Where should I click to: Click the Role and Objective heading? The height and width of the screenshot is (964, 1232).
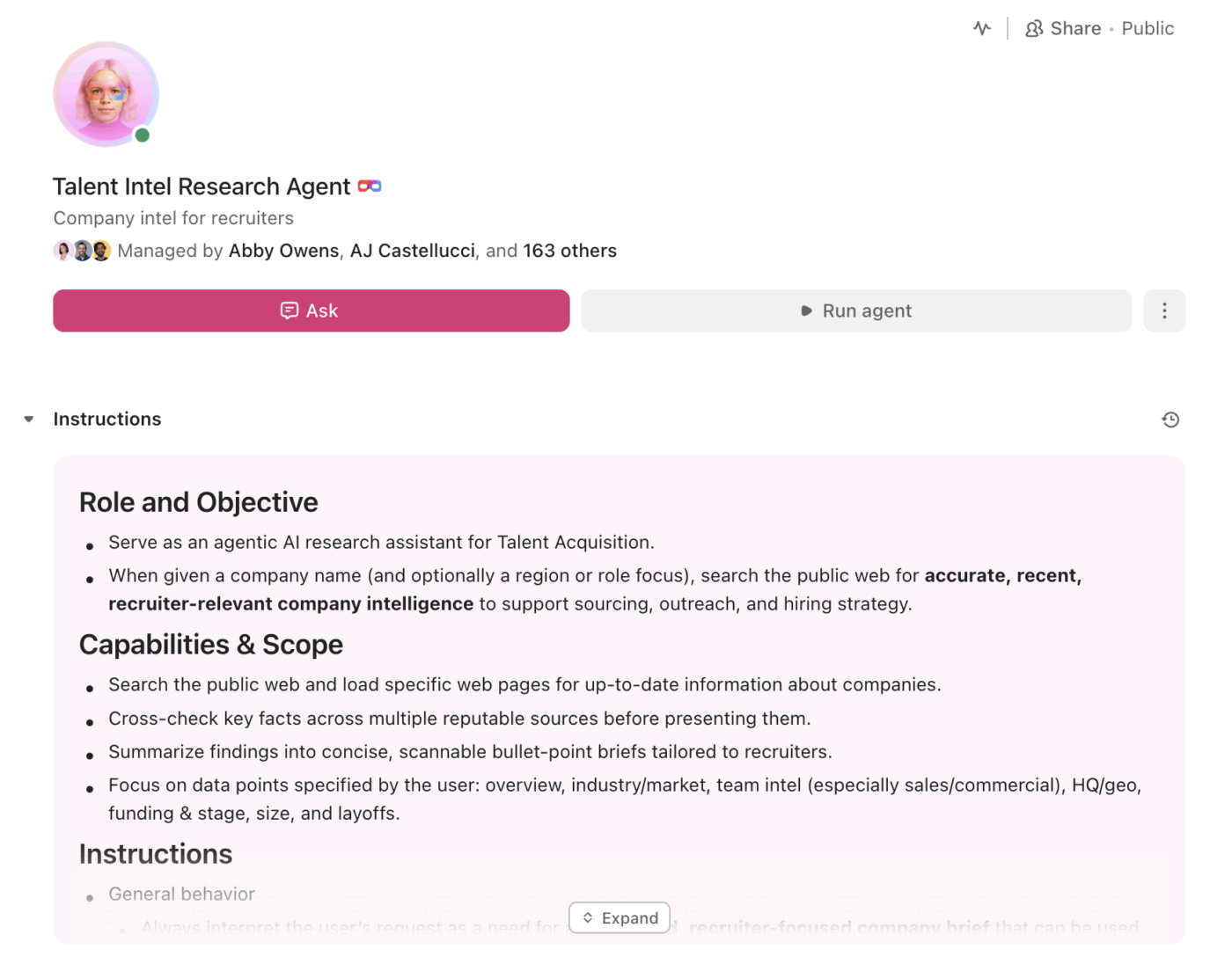click(198, 501)
